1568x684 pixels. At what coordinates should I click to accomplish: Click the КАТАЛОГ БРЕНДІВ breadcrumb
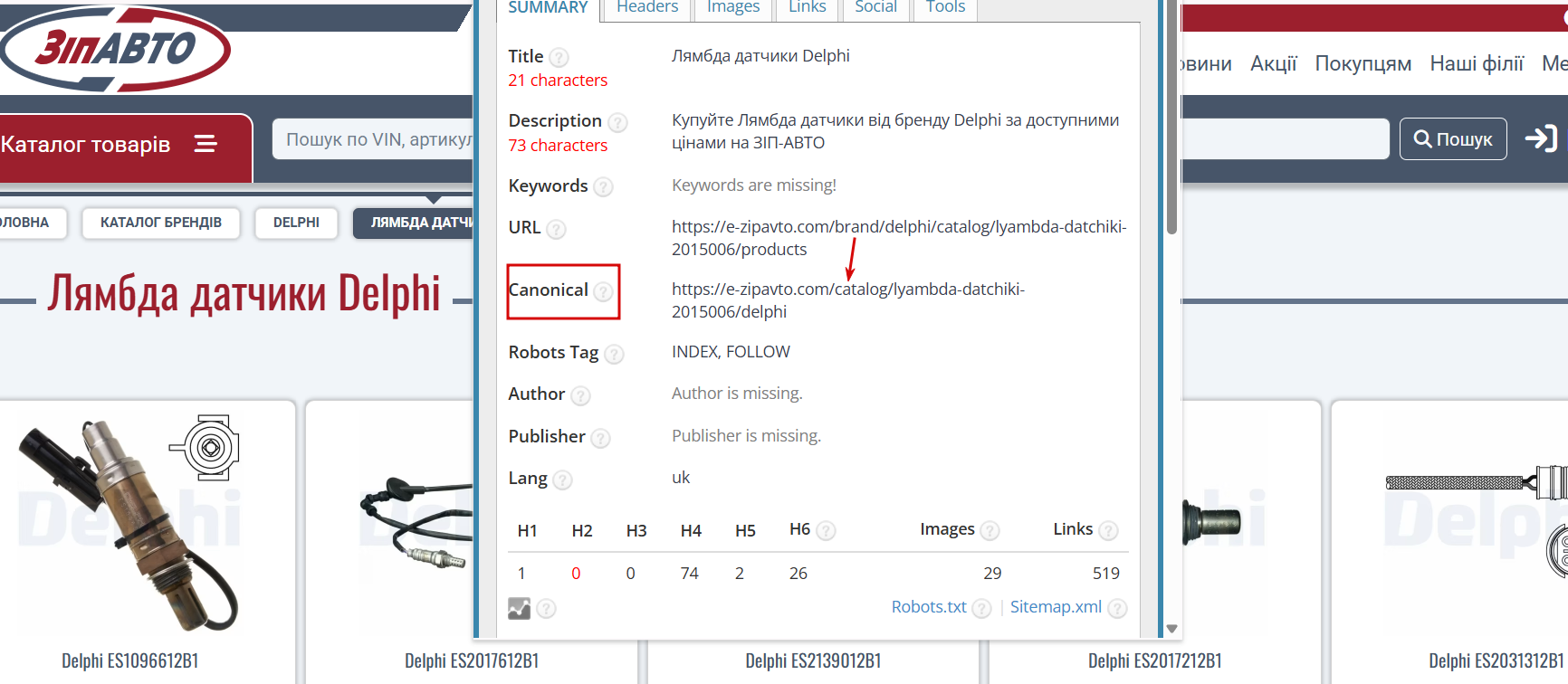161,223
